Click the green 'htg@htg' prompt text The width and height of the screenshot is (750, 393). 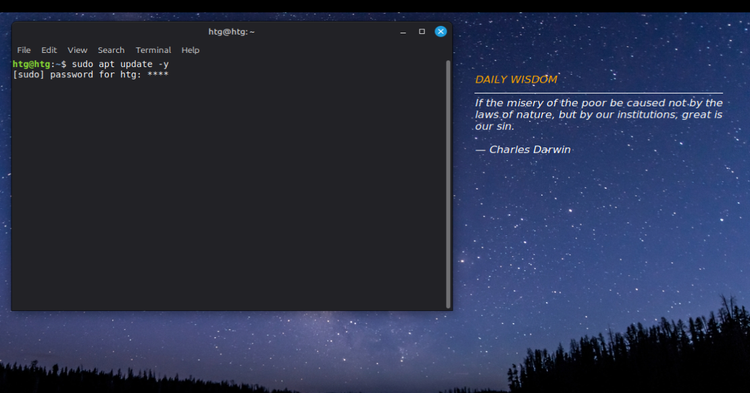(x=32, y=64)
